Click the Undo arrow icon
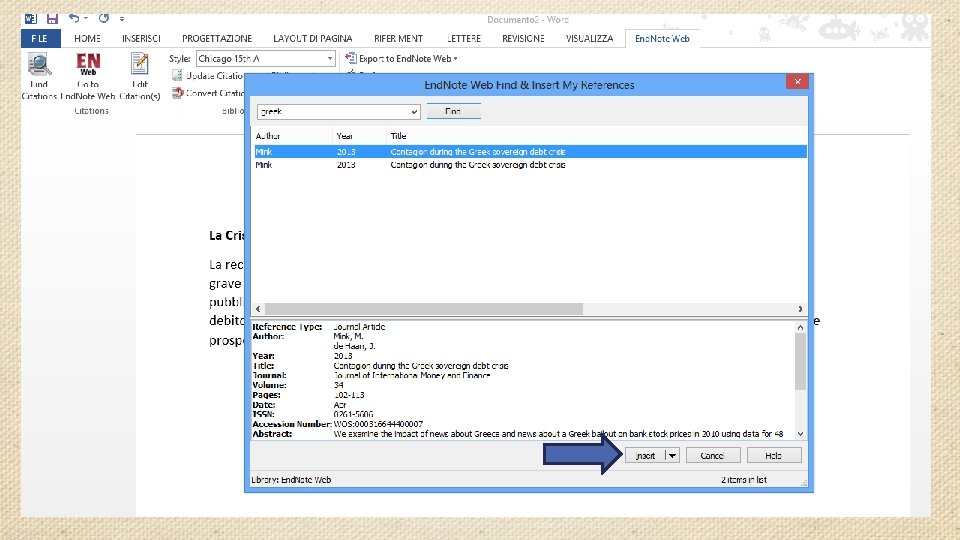The height and width of the screenshot is (540, 960). (x=74, y=18)
